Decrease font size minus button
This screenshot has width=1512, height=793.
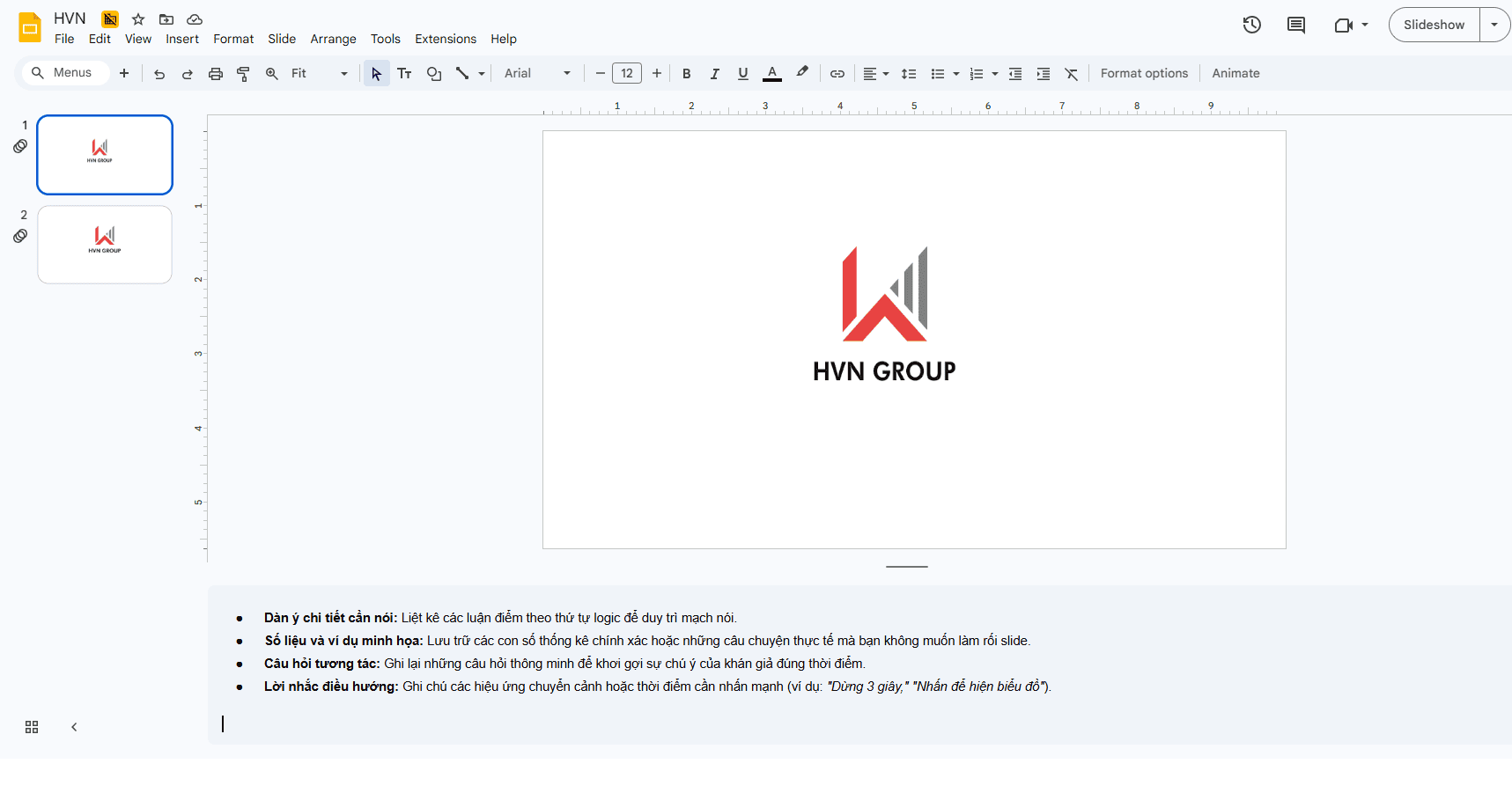[x=601, y=74]
